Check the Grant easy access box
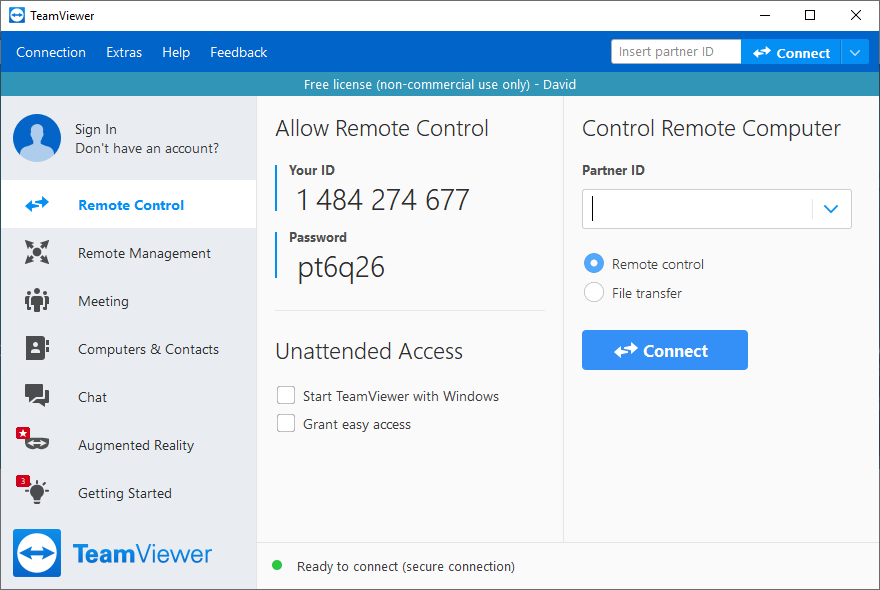880x590 pixels. 286,423
